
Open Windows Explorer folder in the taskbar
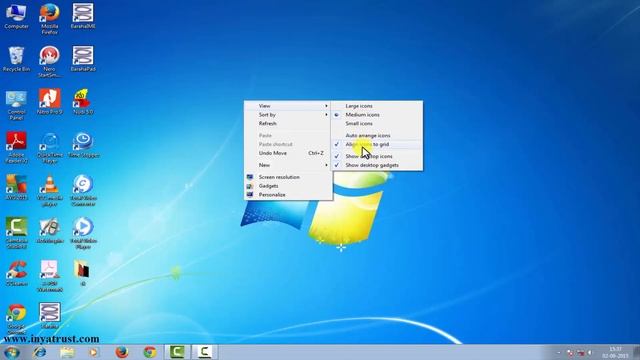pyautogui.click(x=67, y=352)
